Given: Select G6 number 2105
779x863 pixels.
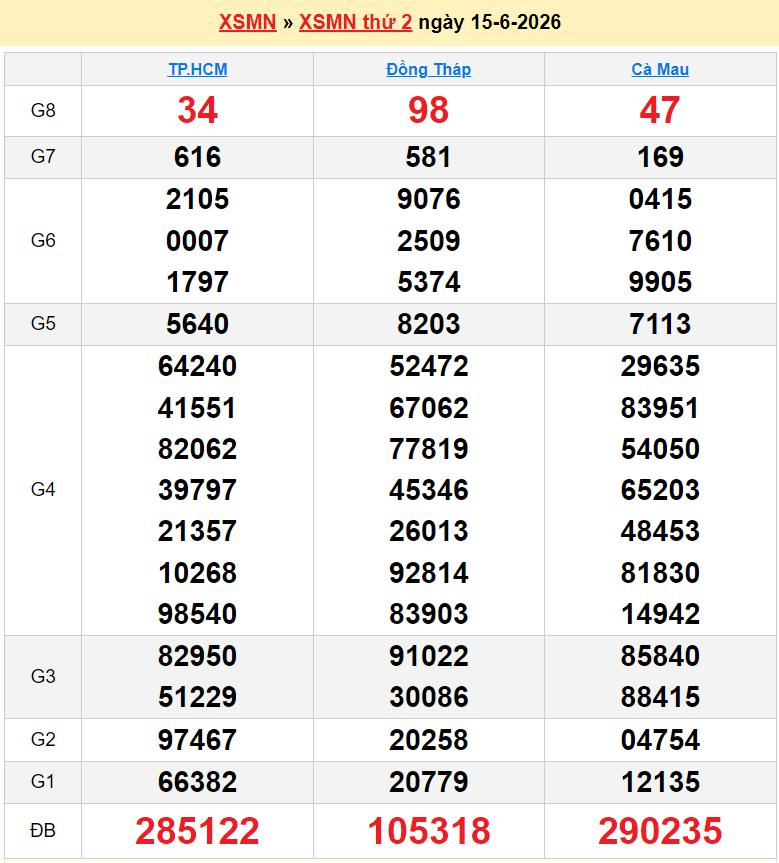Looking at the screenshot, I should 197,199.
